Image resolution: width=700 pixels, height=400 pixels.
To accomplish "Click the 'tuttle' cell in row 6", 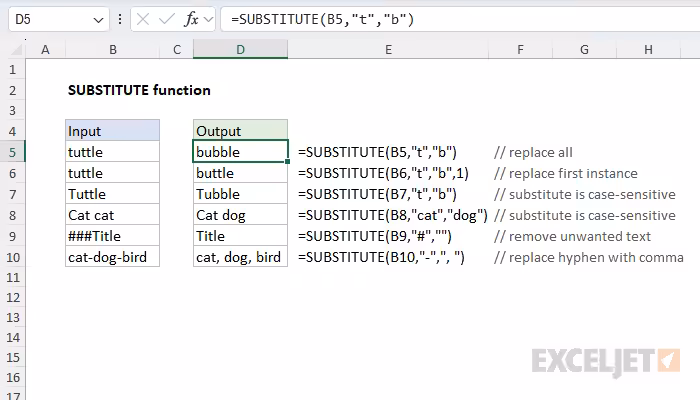I will [x=112, y=173].
